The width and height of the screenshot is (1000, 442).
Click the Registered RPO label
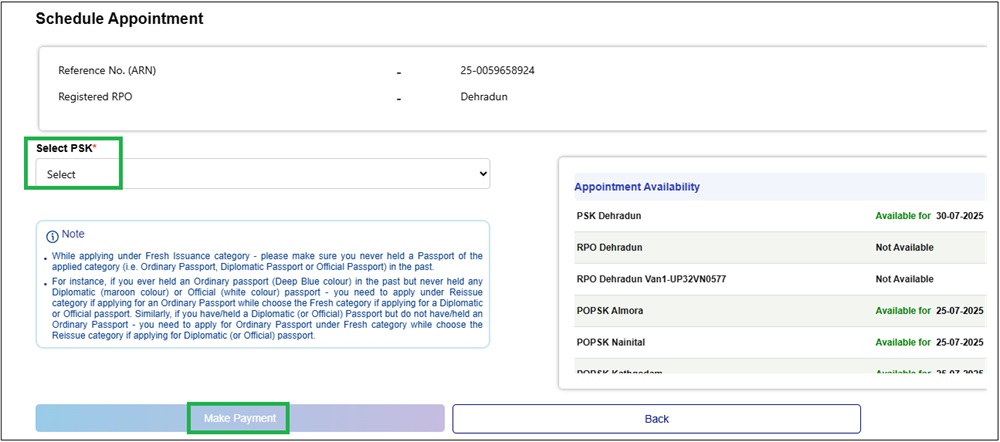click(x=96, y=98)
